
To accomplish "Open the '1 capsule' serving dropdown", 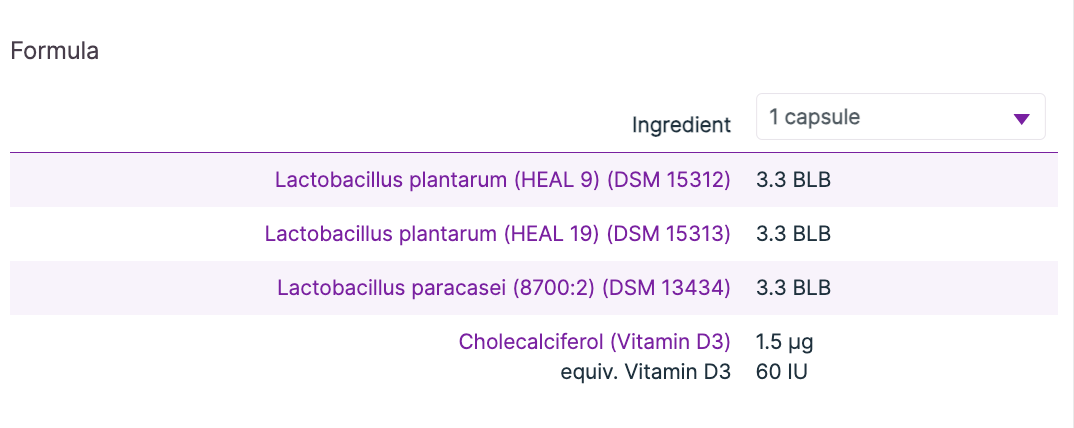I will (900, 117).
